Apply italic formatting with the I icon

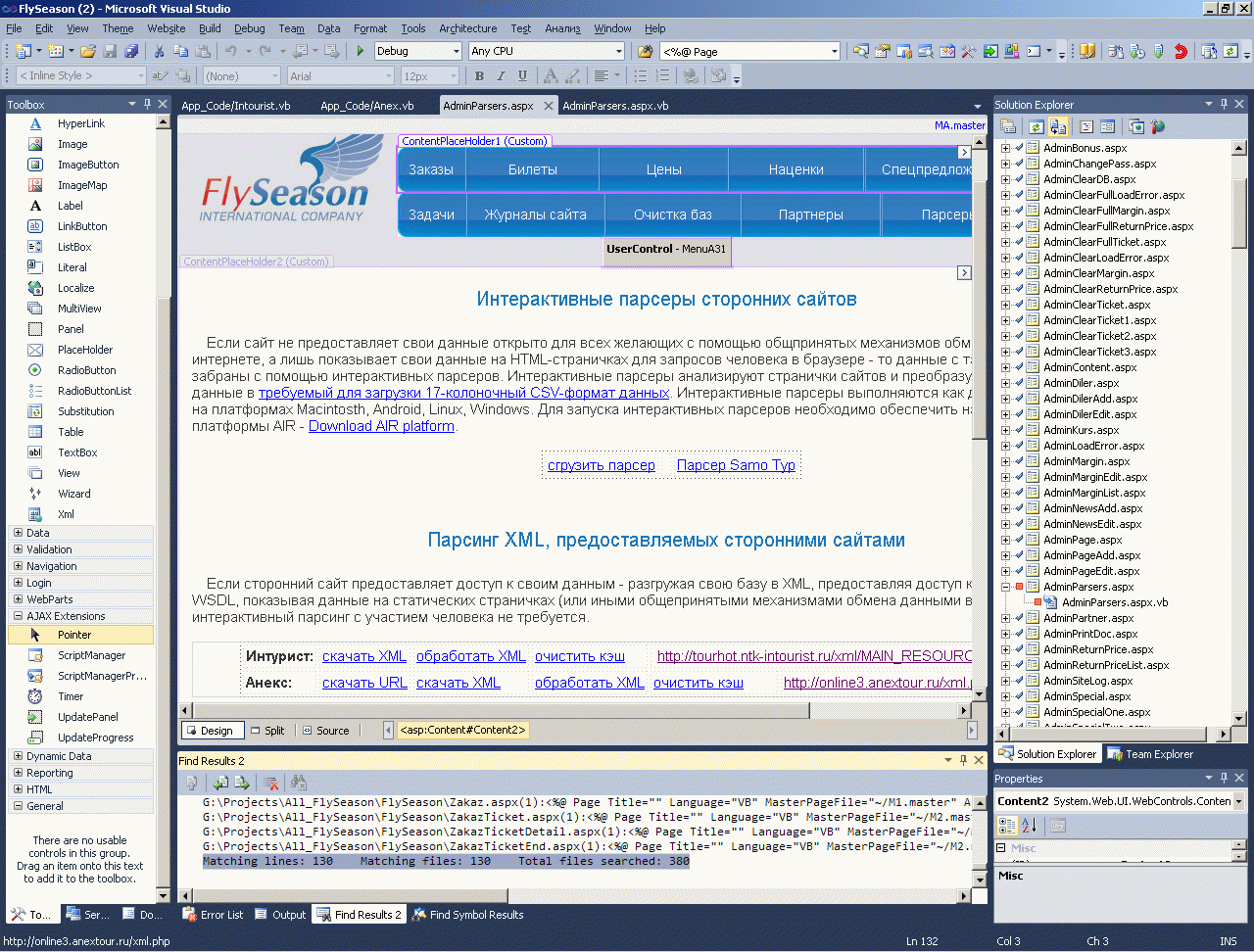[x=501, y=75]
